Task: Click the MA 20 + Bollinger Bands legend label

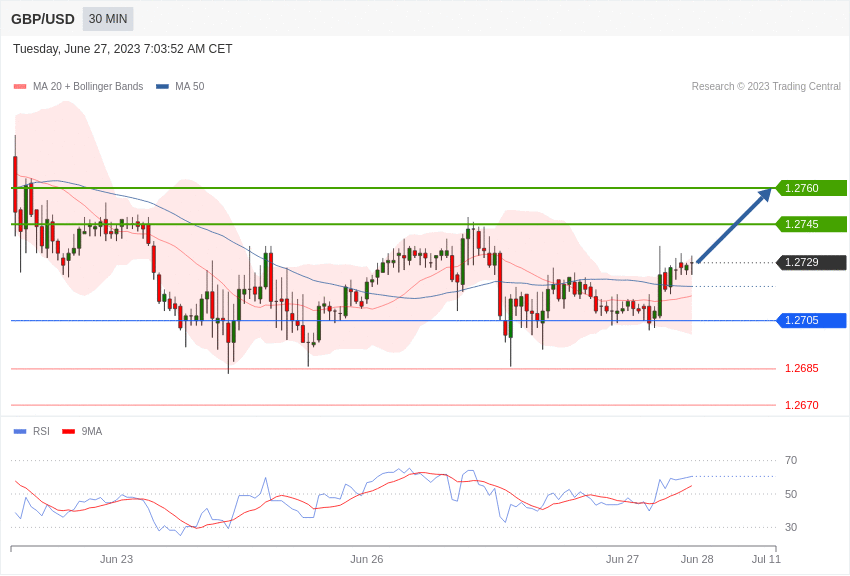Action: tap(88, 87)
